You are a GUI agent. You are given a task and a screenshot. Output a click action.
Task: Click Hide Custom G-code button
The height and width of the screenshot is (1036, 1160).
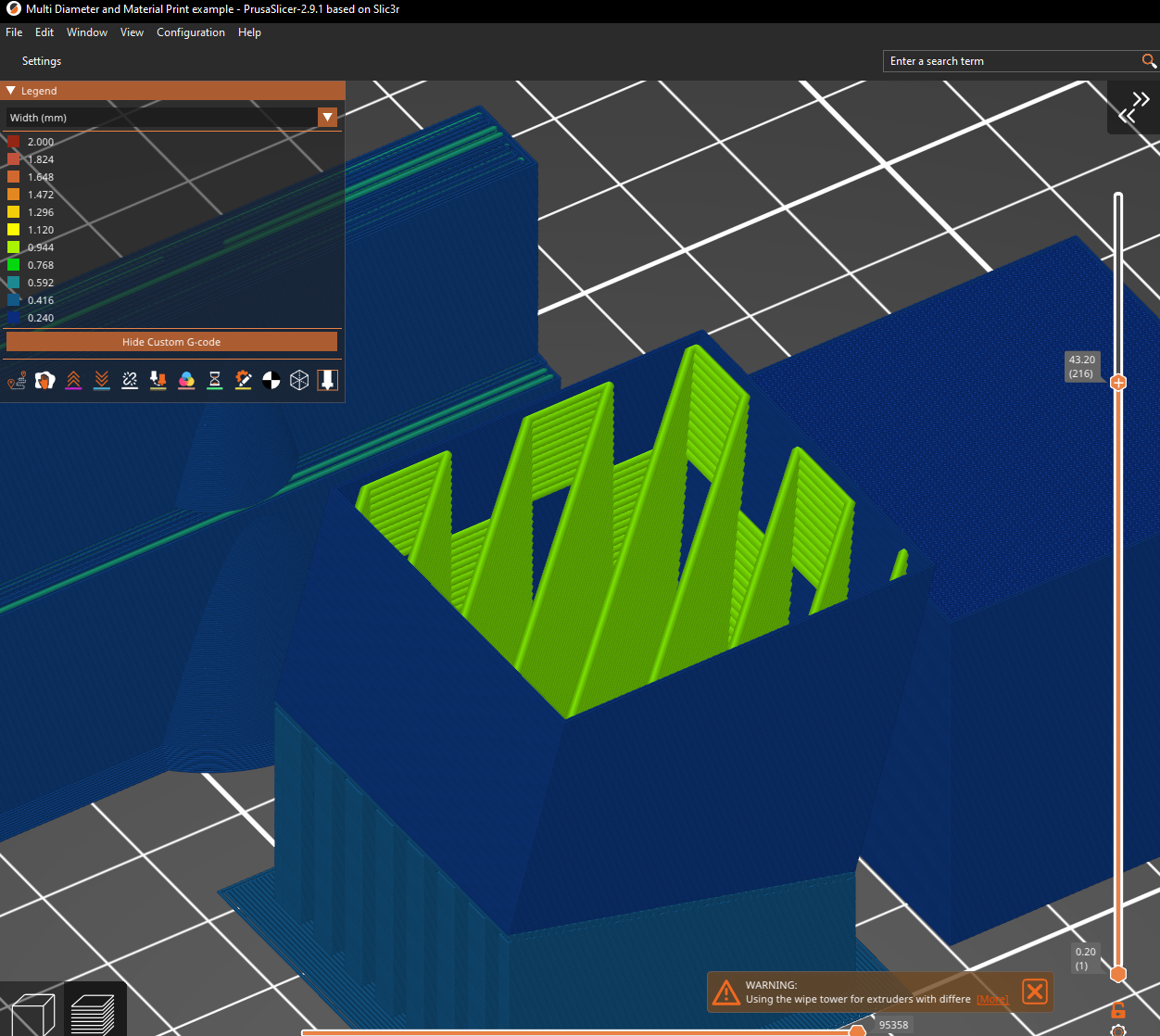pos(171,342)
